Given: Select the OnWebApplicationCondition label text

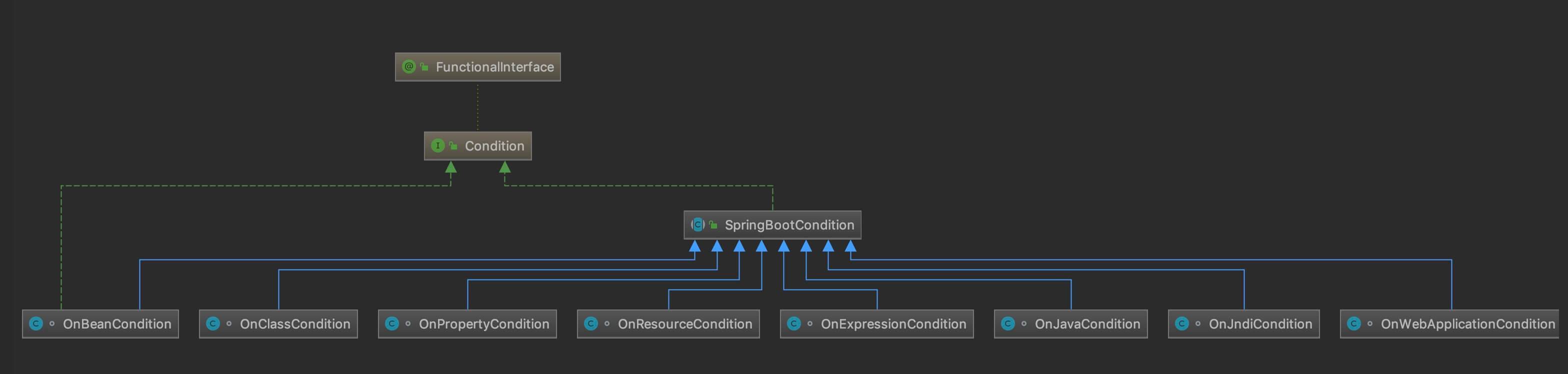Looking at the screenshot, I should [1467, 324].
